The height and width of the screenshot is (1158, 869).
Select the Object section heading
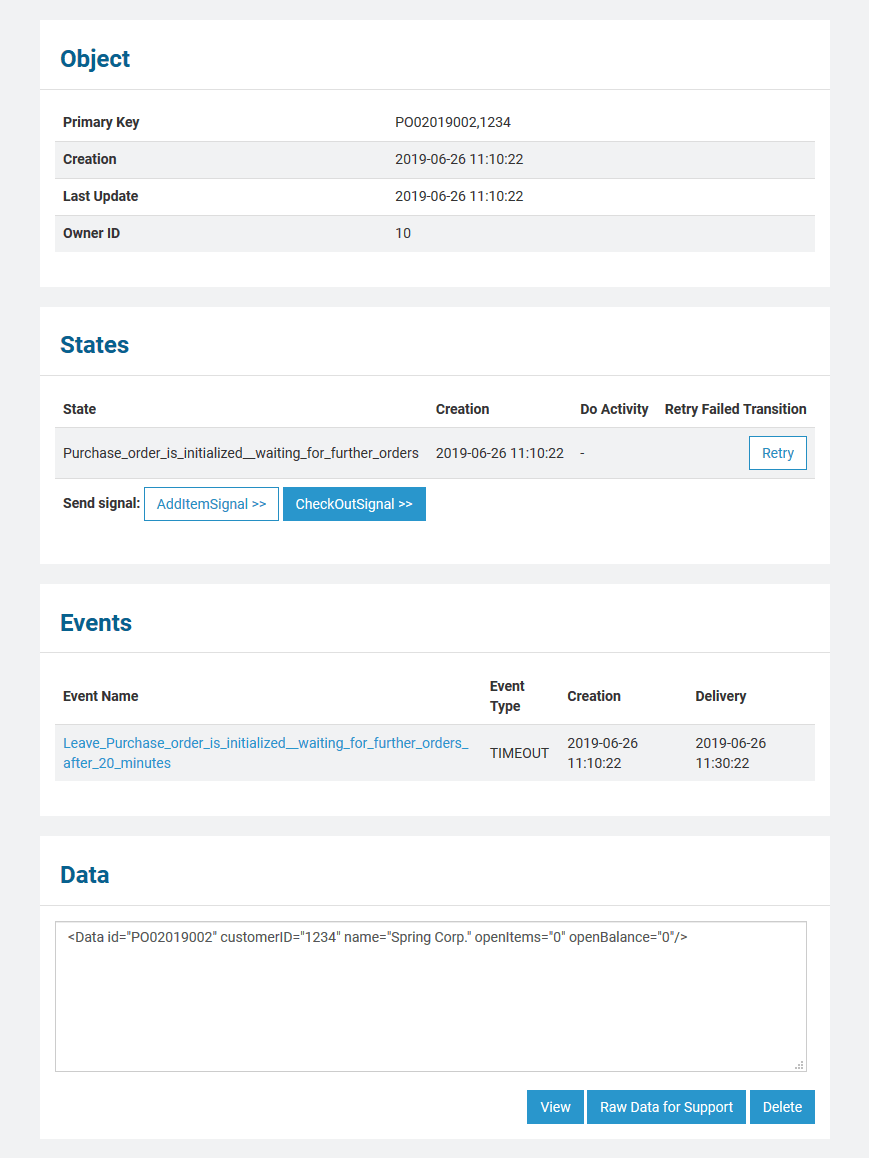(95, 58)
